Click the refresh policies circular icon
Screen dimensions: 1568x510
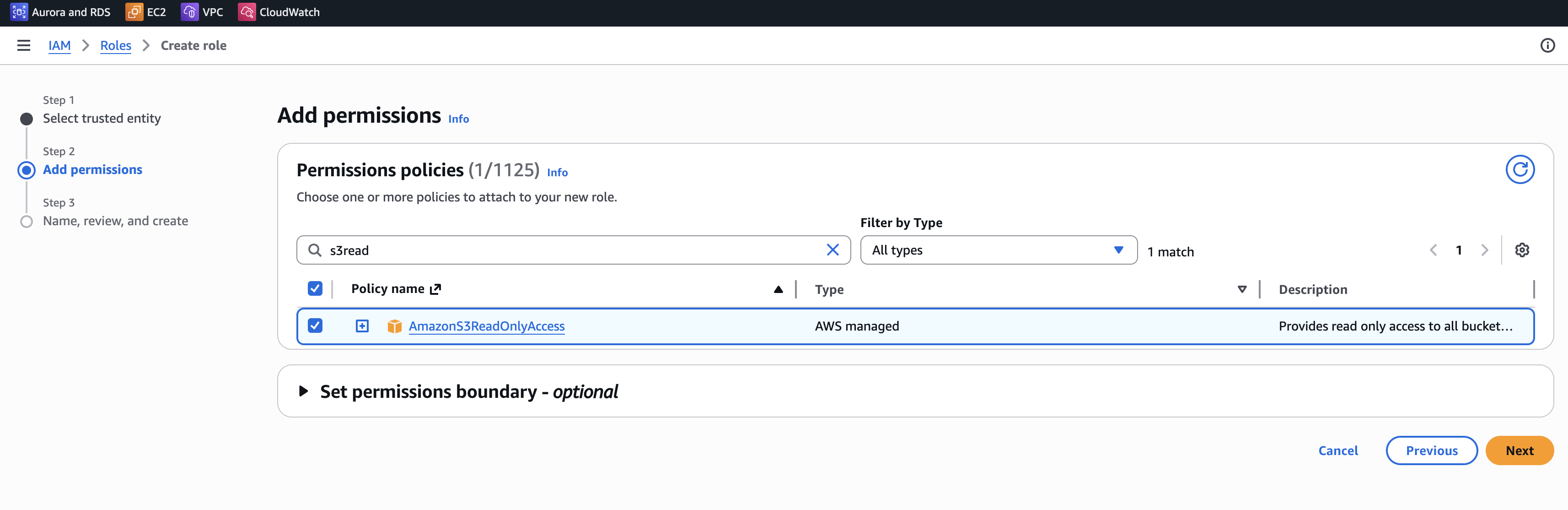pyautogui.click(x=1520, y=169)
